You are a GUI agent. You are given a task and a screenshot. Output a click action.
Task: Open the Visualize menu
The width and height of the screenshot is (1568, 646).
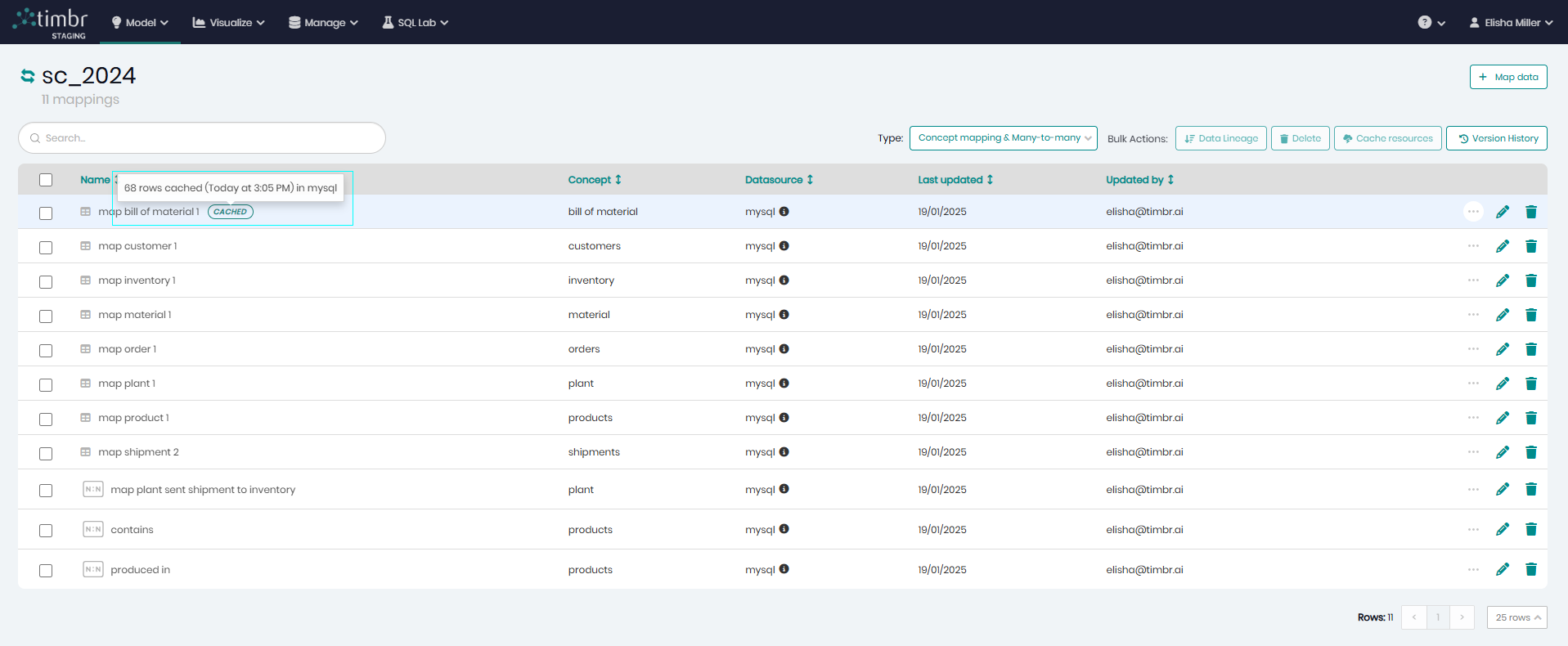pyautogui.click(x=228, y=23)
